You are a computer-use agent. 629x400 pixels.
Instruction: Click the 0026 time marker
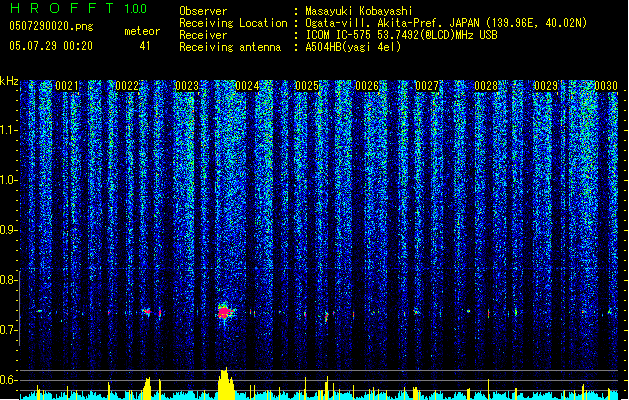[367, 86]
